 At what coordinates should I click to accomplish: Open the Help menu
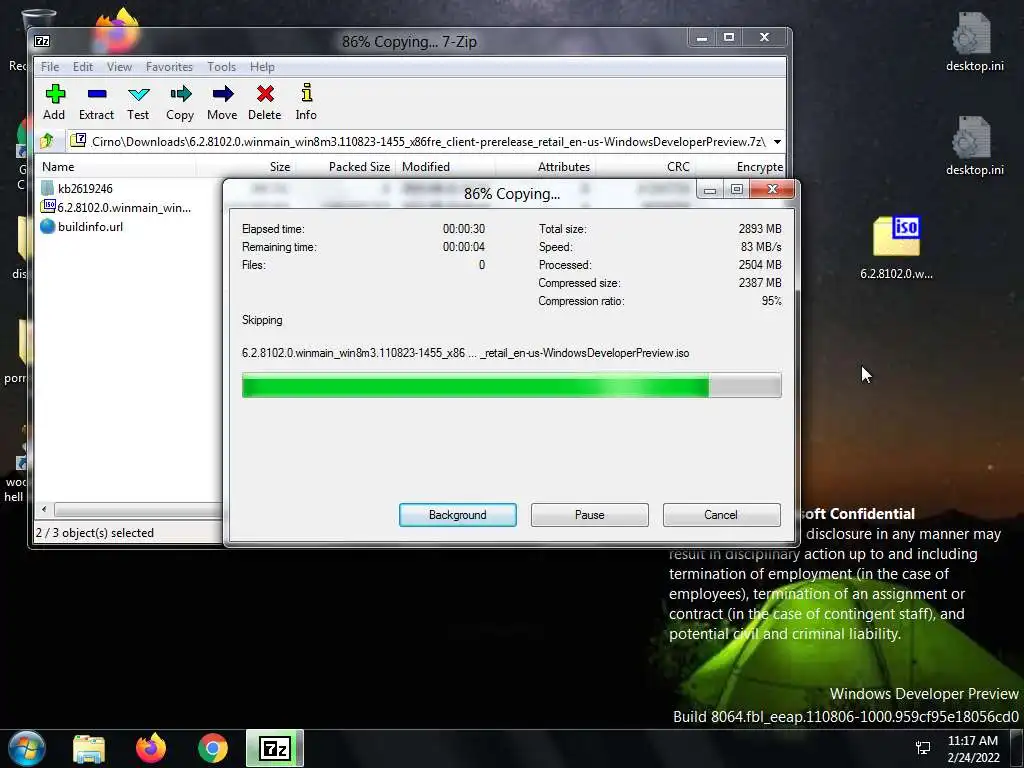point(262,67)
